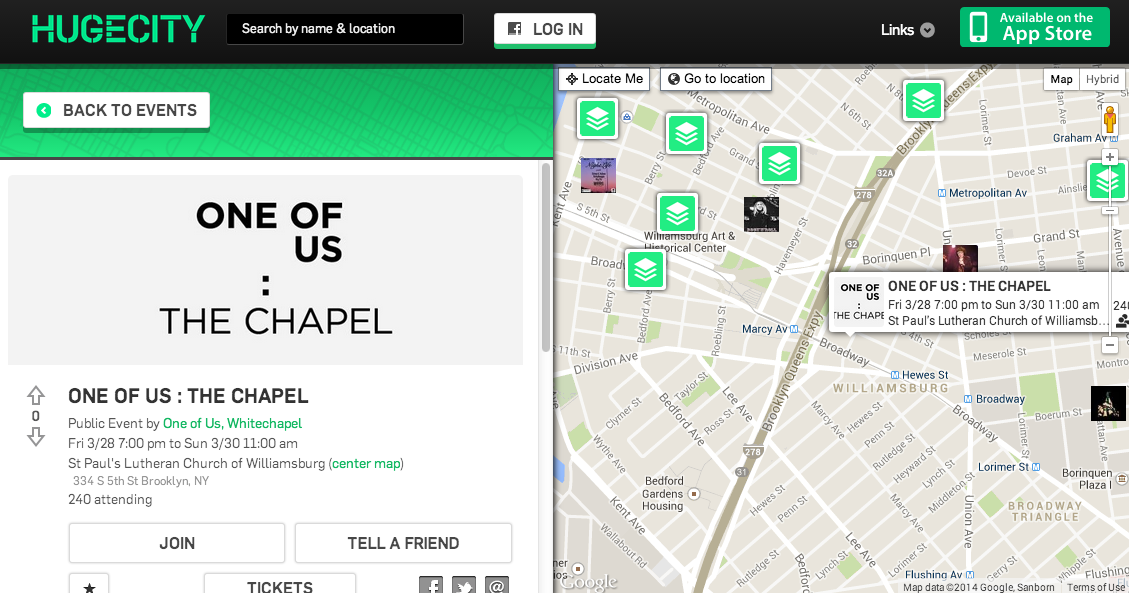Zoom in on the map with plus
The width and height of the screenshot is (1129, 593).
1109,157
